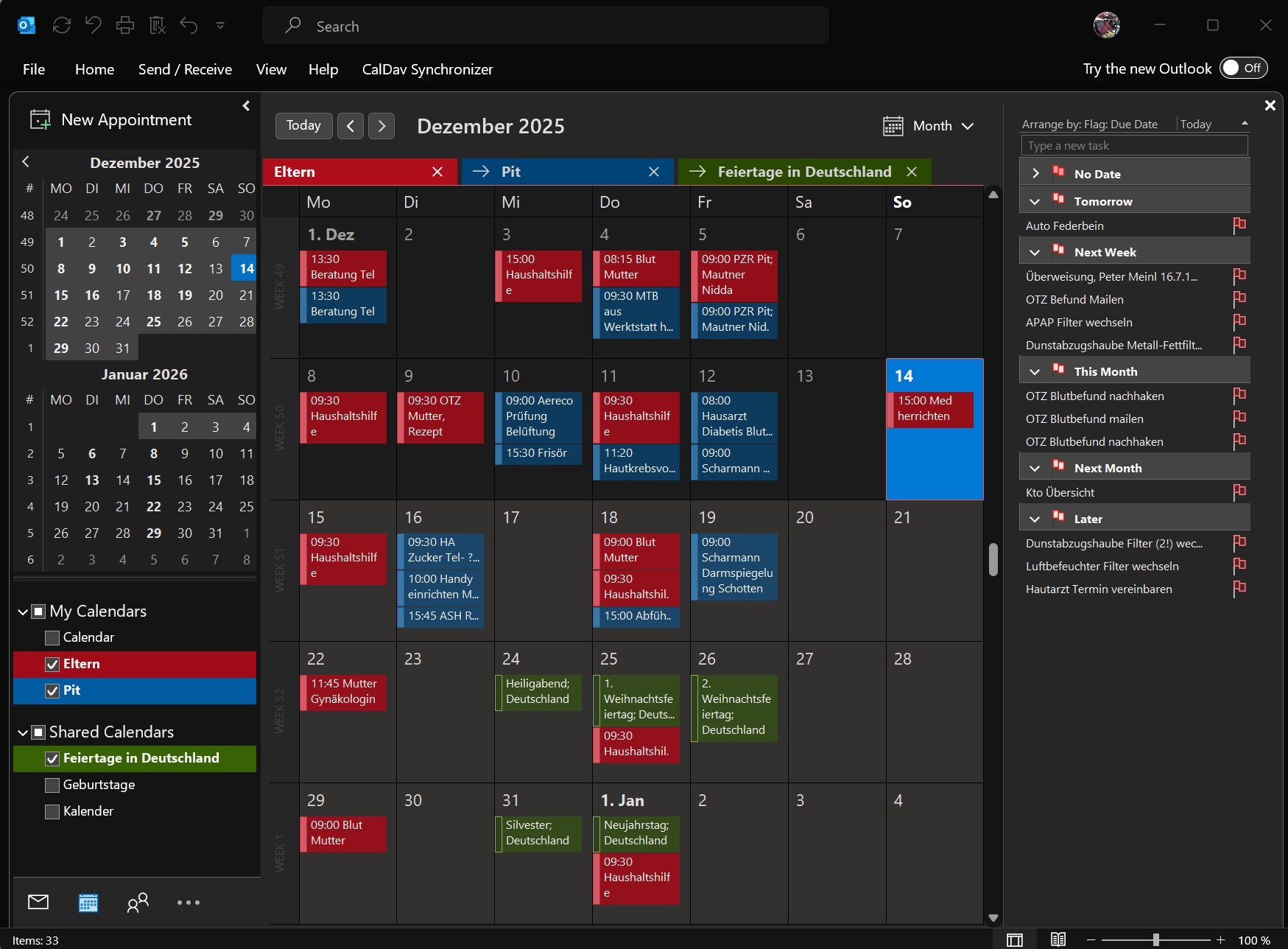Click the Send/Receive sync icon in title bar

tap(62, 26)
